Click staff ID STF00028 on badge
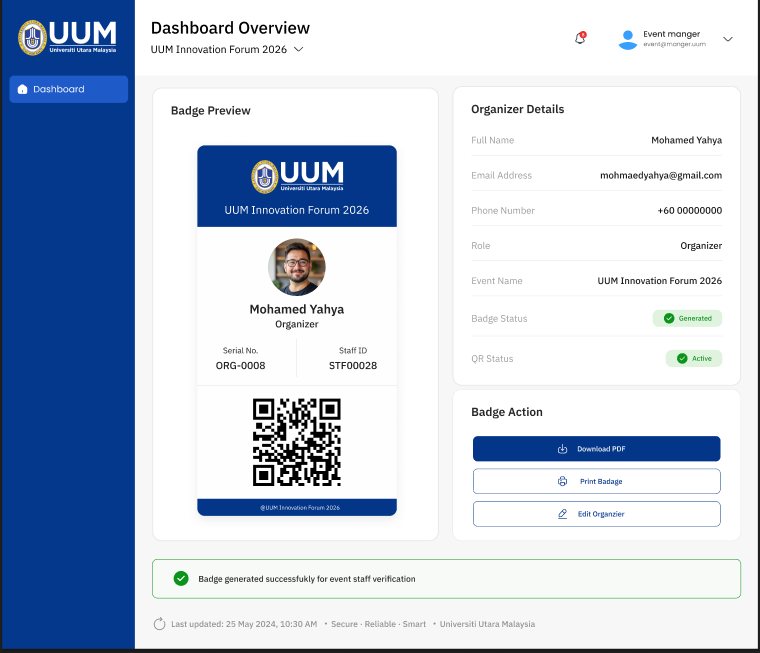Viewport: 760px width, 653px height. point(353,366)
